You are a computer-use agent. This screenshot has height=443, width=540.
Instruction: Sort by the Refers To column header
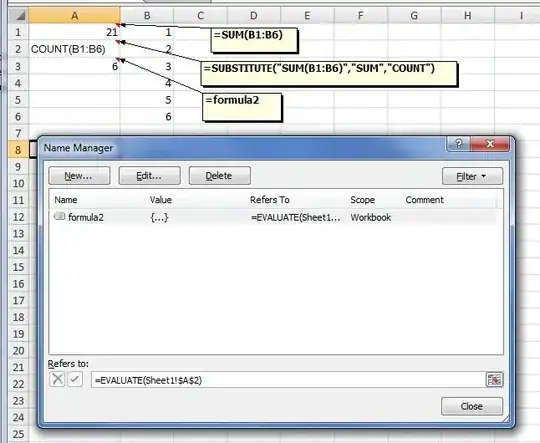297,200
